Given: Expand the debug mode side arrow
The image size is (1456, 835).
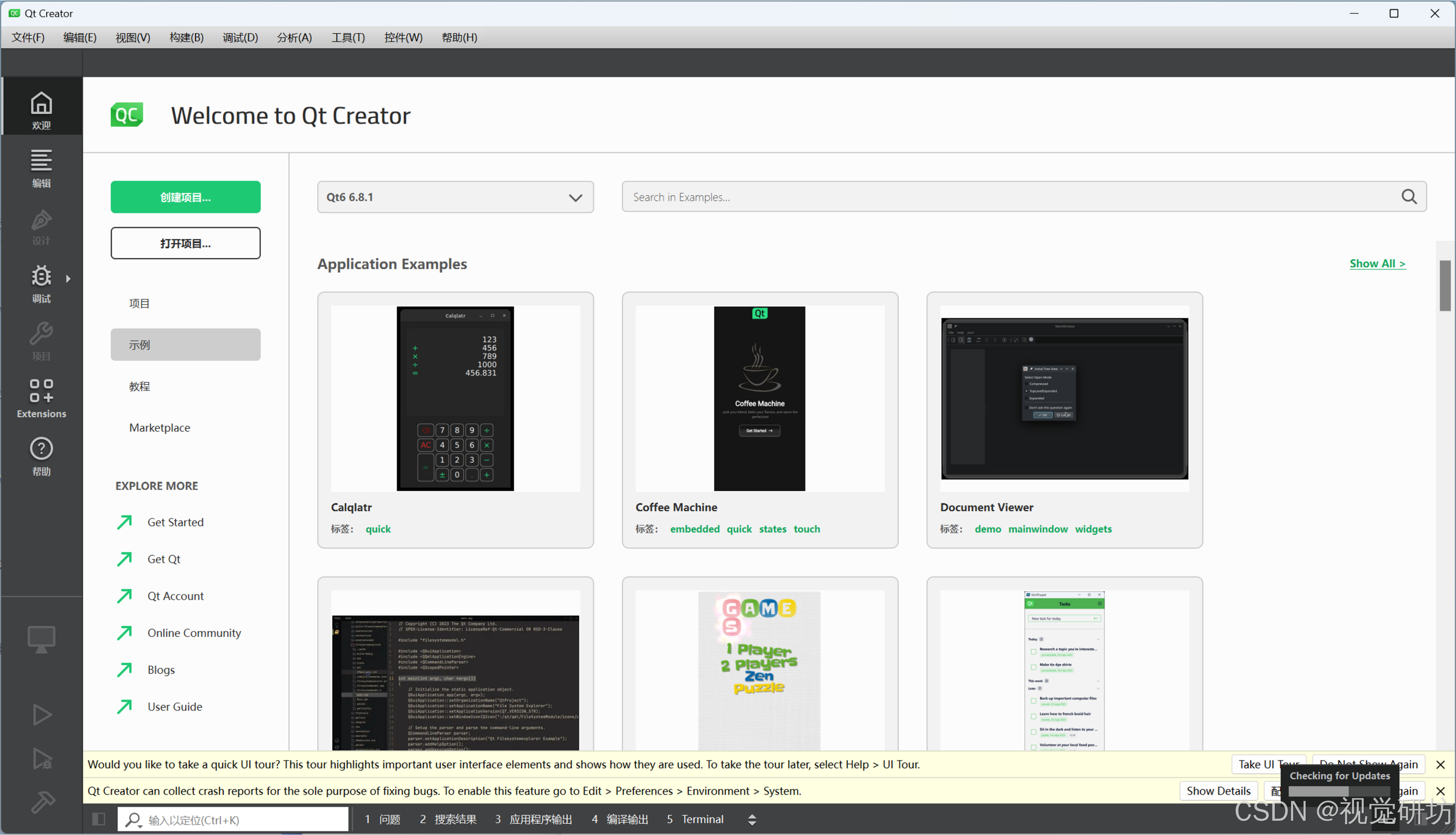Looking at the screenshot, I should pyautogui.click(x=68, y=279).
